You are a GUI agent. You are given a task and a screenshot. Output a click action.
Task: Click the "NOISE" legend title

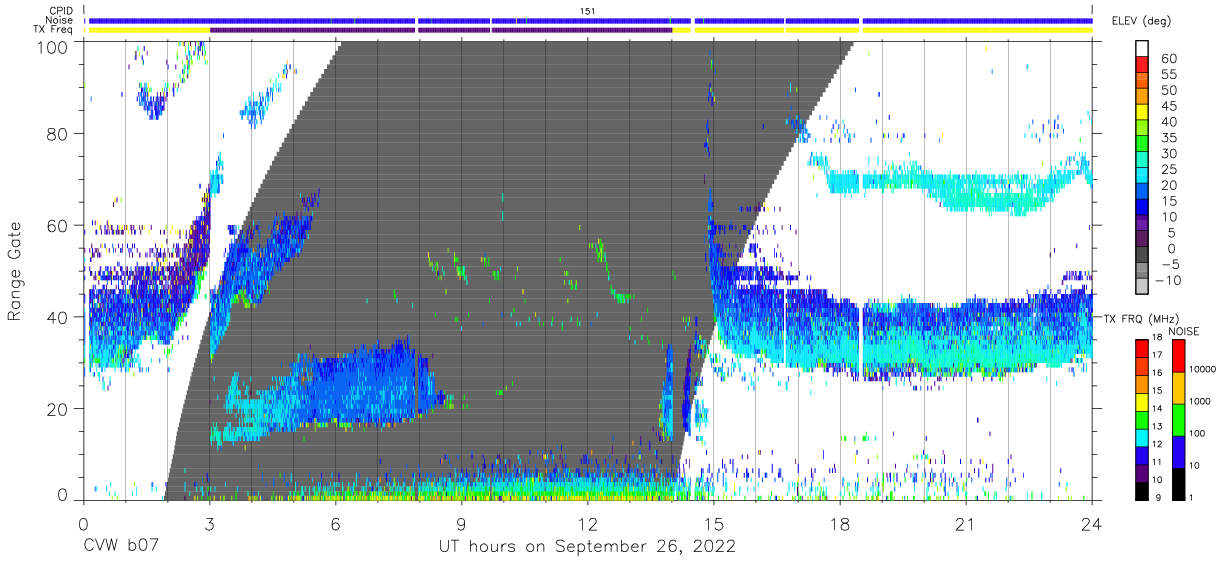(x=1186, y=331)
